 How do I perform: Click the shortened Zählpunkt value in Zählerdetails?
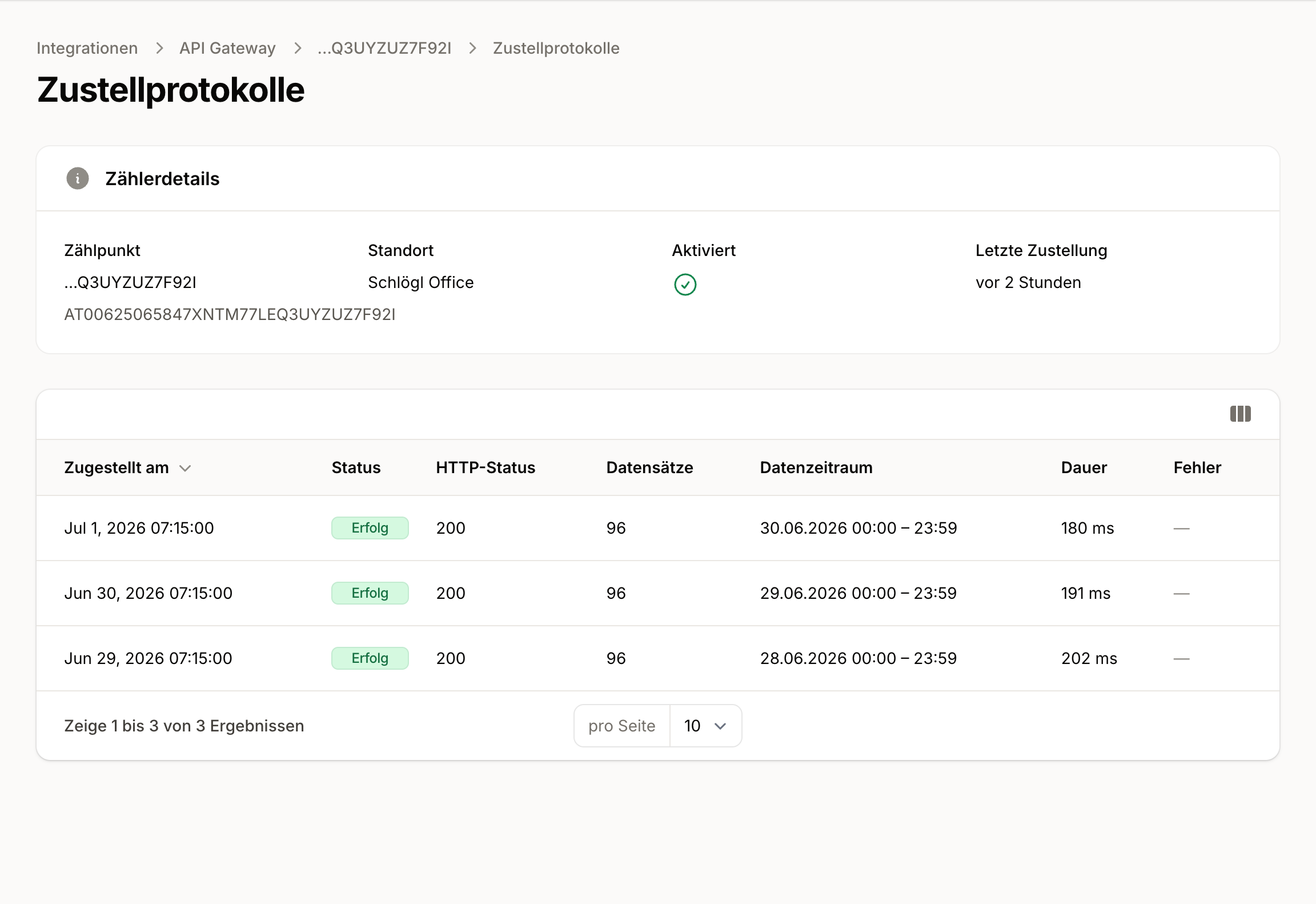coord(130,282)
